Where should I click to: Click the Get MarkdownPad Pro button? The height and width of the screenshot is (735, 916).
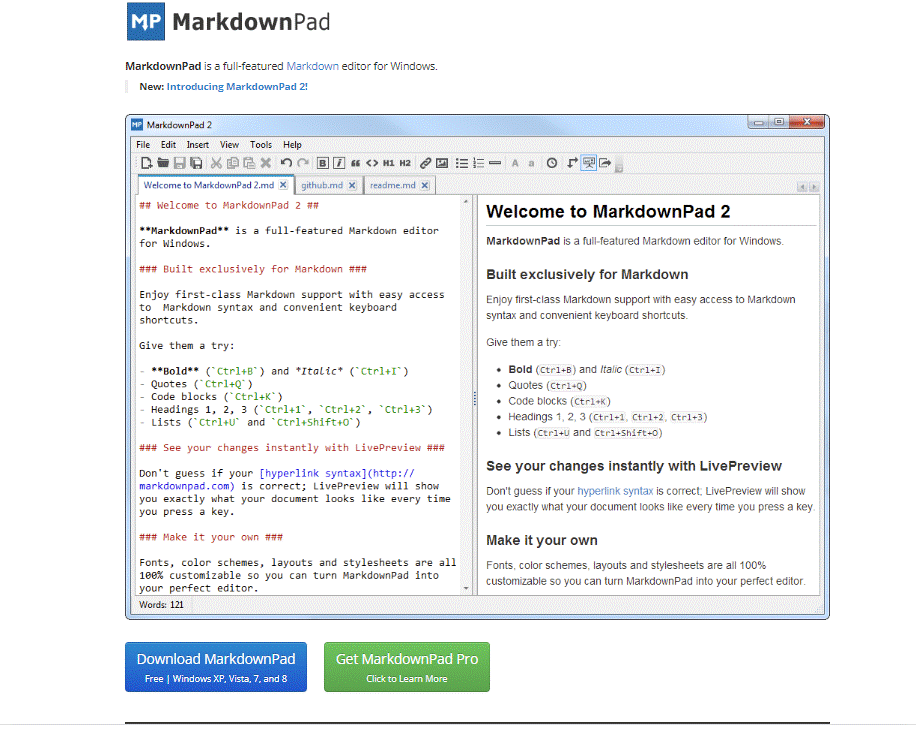[x=407, y=667]
